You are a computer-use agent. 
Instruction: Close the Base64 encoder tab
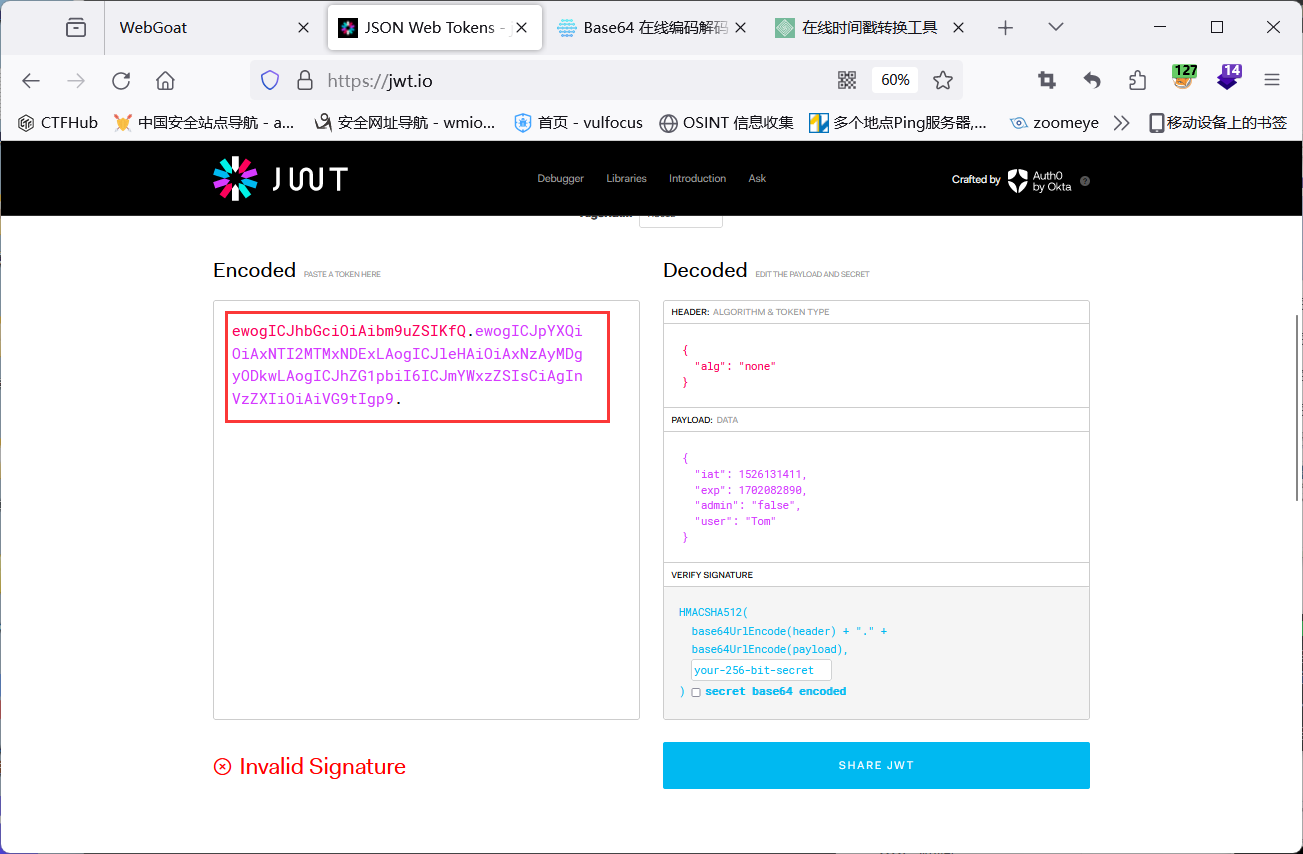[740, 28]
